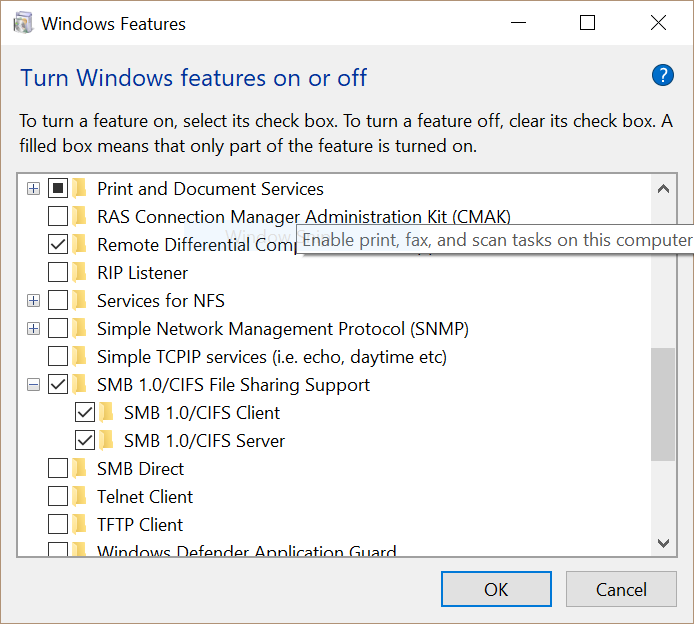The height and width of the screenshot is (624, 694).
Task: Select the Services for NFS label
Action: [x=161, y=300]
